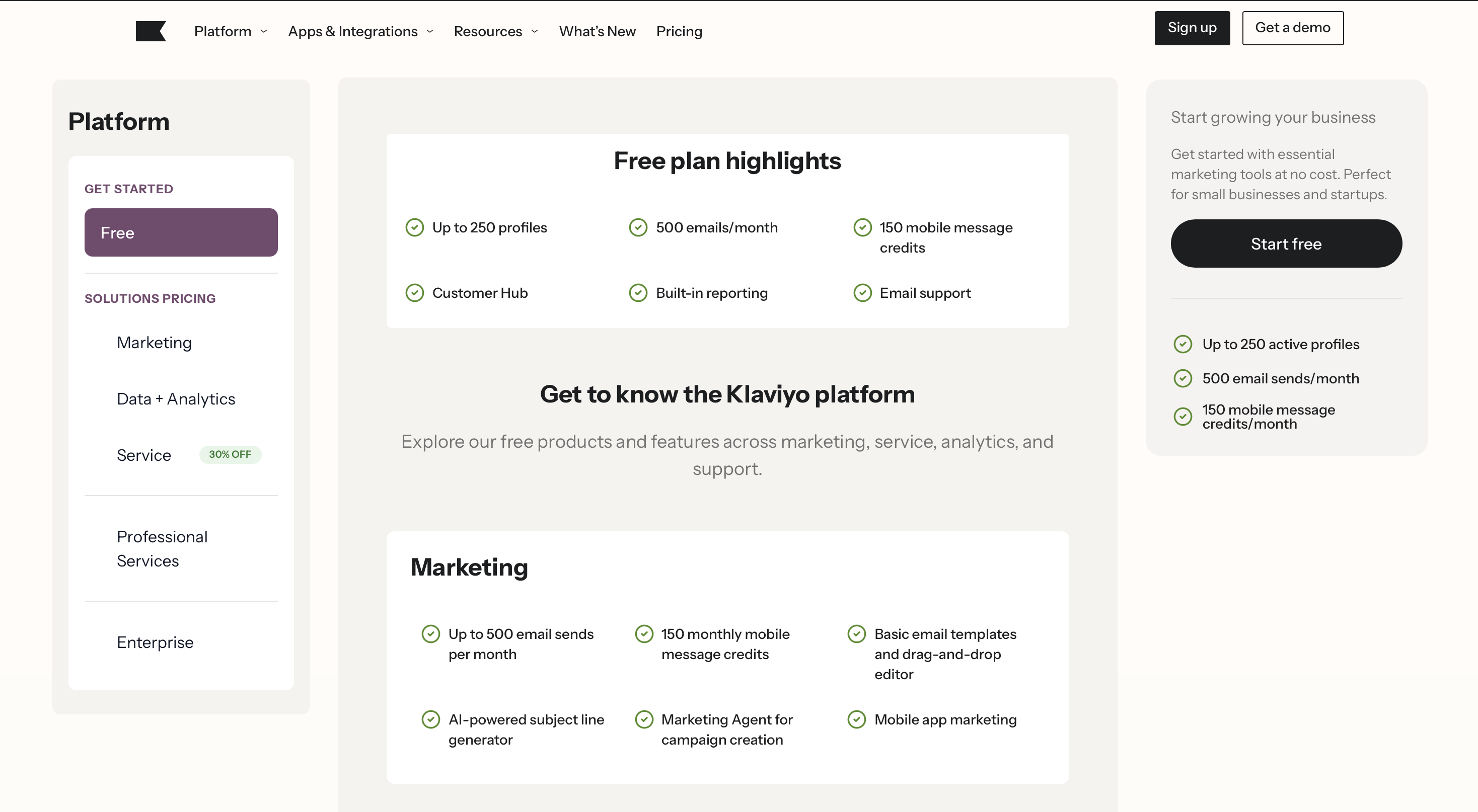Click 'Start growing your business' text
Image resolution: width=1478 pixels, height=812 pixels.
coord(1273,118)
